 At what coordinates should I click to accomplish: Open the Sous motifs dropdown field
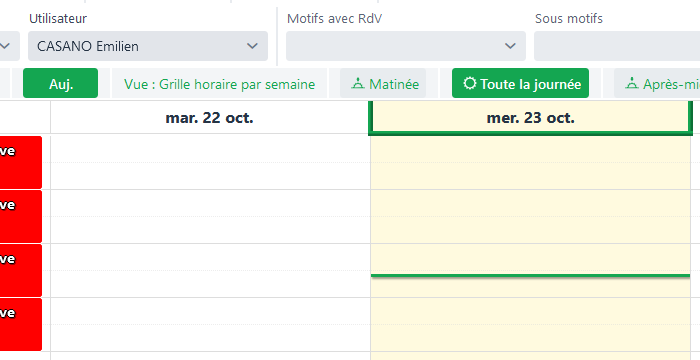[x=617, y=46]
